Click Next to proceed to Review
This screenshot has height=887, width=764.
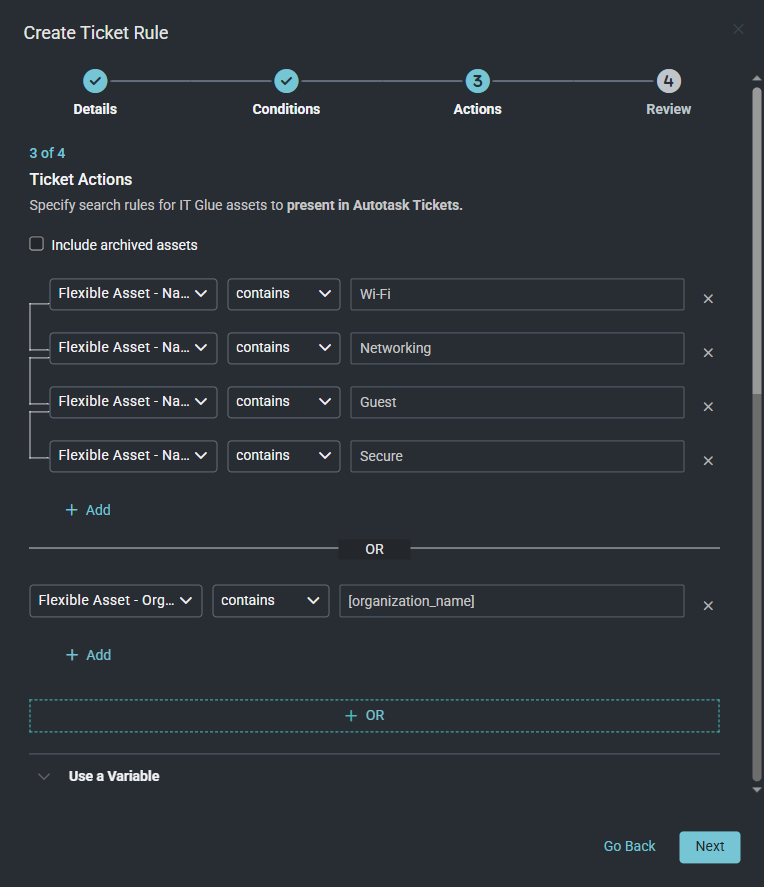[709, 846]
